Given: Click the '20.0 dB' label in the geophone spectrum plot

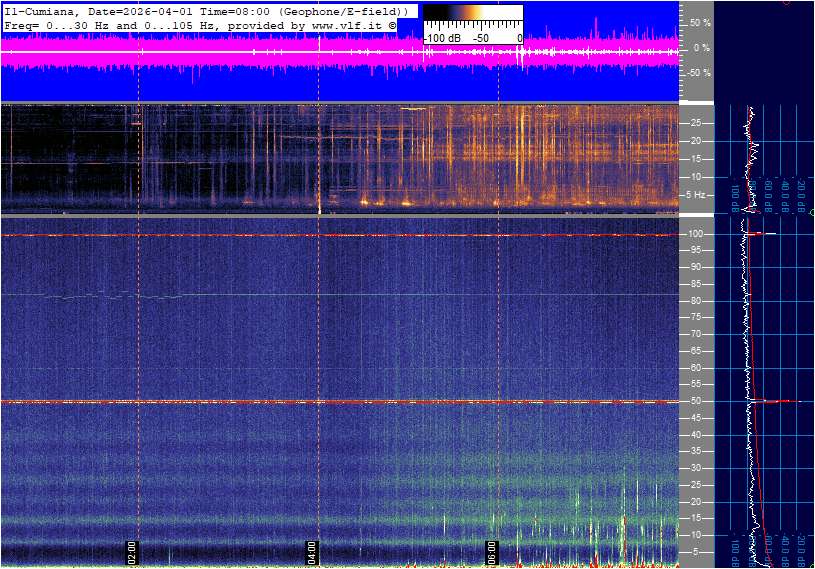Looking at the screenshot, I should pyautogui.click(x=802, y=198).
